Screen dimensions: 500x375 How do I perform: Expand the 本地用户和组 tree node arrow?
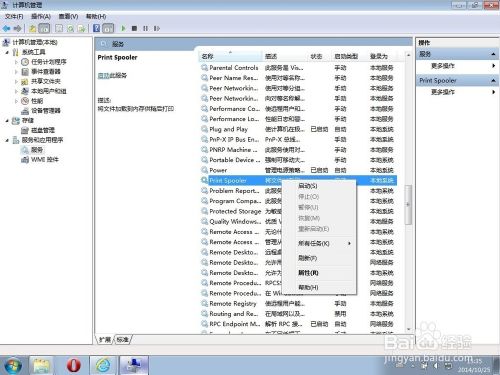pyautogui.click(x=16, y=91)
